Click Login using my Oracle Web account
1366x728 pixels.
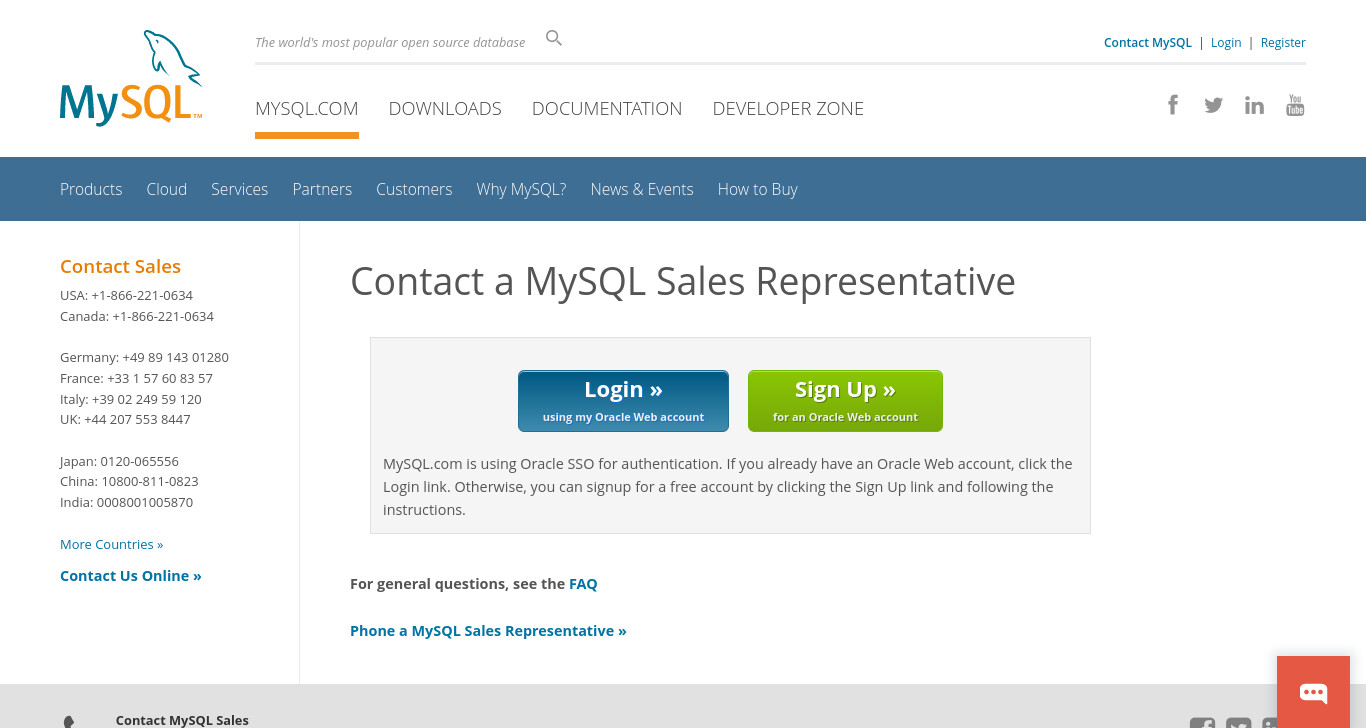click(x=623, y=401)
